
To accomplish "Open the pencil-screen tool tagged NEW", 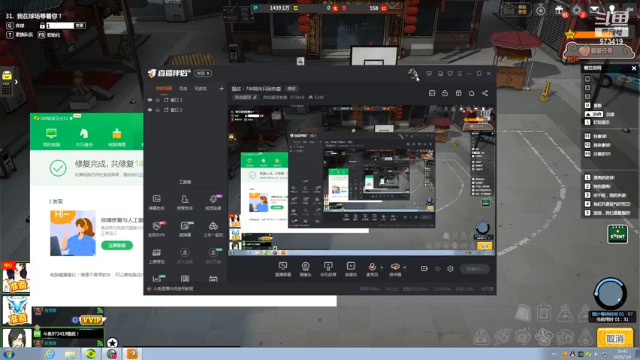I will [x=185, y=229].
